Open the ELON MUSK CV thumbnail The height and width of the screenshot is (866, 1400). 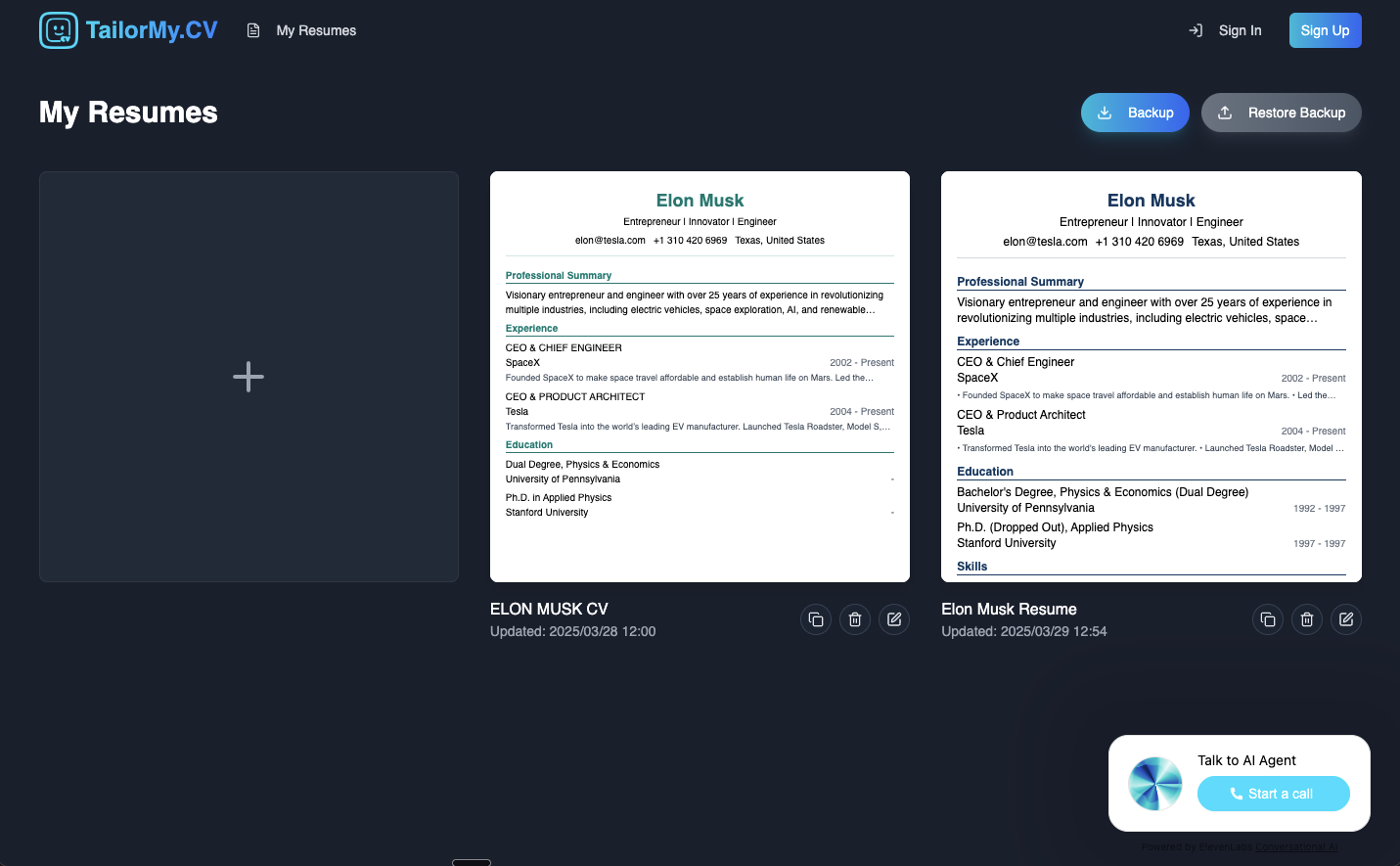700,377
